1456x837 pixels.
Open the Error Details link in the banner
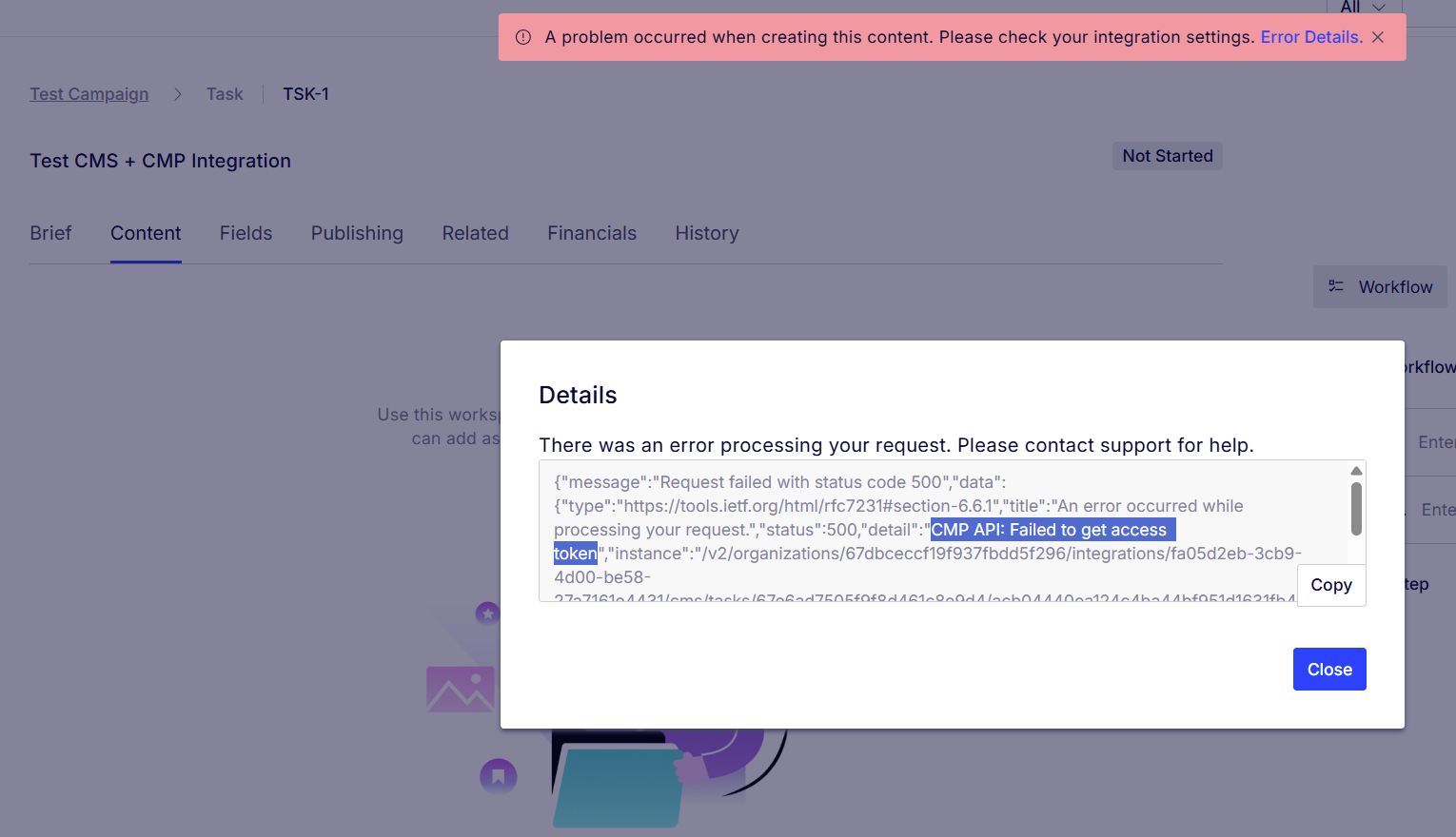point(1311,37)
